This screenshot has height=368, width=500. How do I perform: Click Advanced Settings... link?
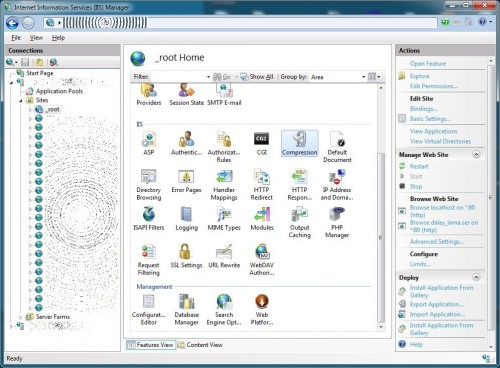click(x=437, y=242)
